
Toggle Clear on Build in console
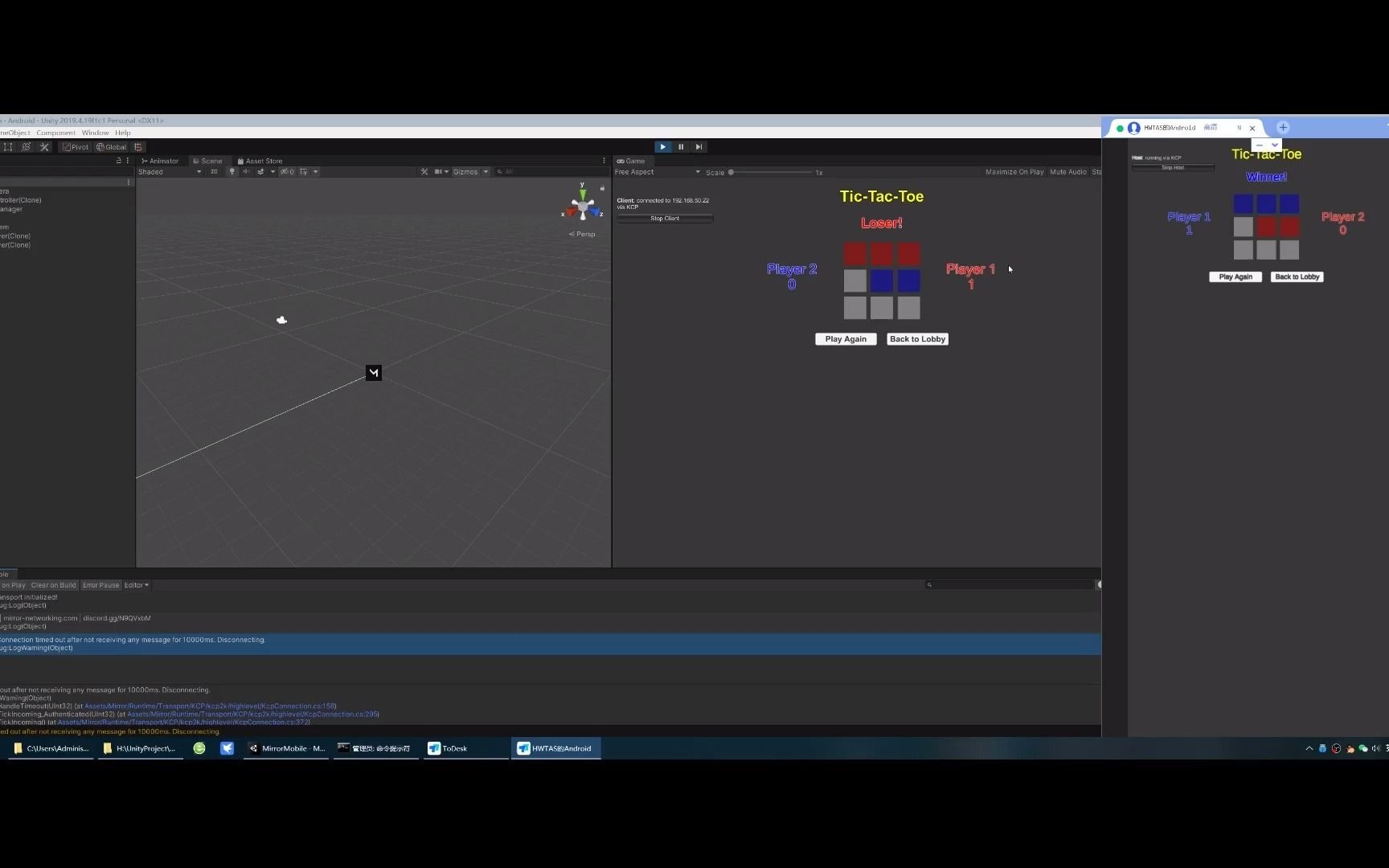pyautogui.click(x=53, y=585)
